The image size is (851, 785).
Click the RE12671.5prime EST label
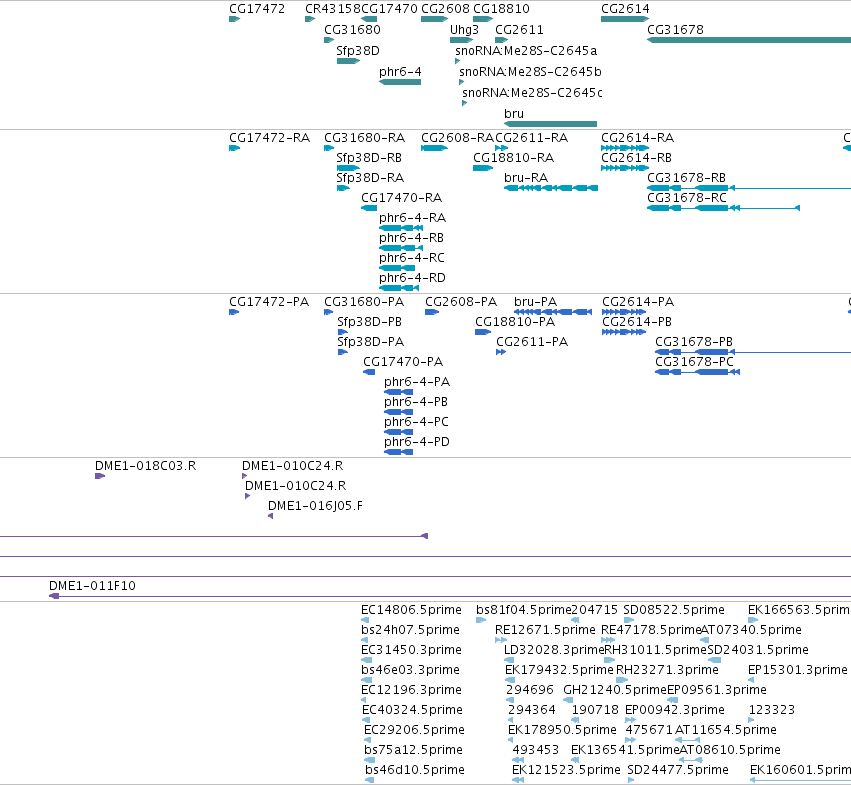click(x=545, y=630)
